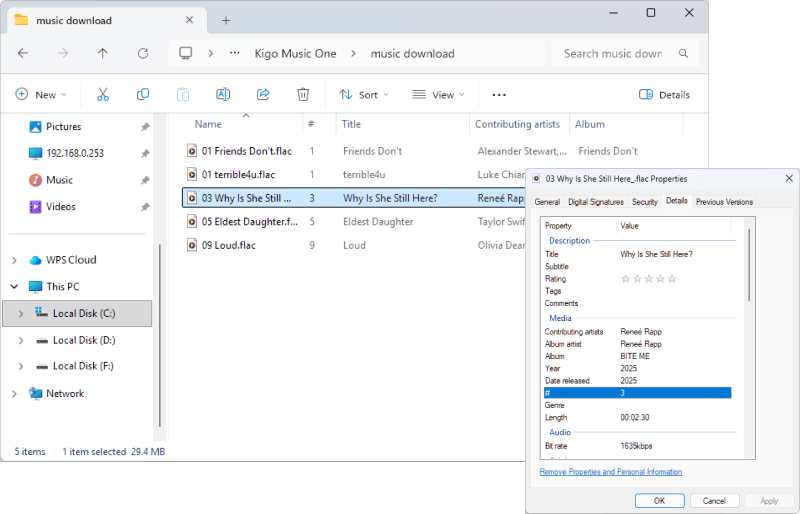Click the Refresh button in navigation bar
This screenshot has width=800, height=514.
(143, 54)
